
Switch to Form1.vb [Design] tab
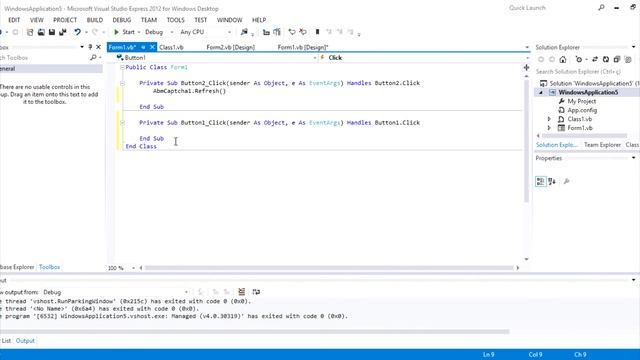point(303,47)
